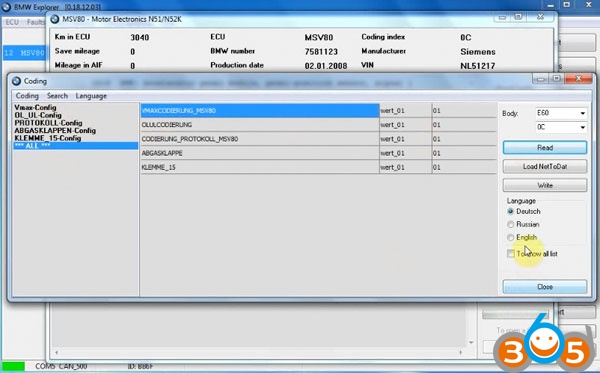Click the BMW number value 7581123
The height and width of the screenshot is (373, 600).
pyautogui.click(x=321, y=52)
